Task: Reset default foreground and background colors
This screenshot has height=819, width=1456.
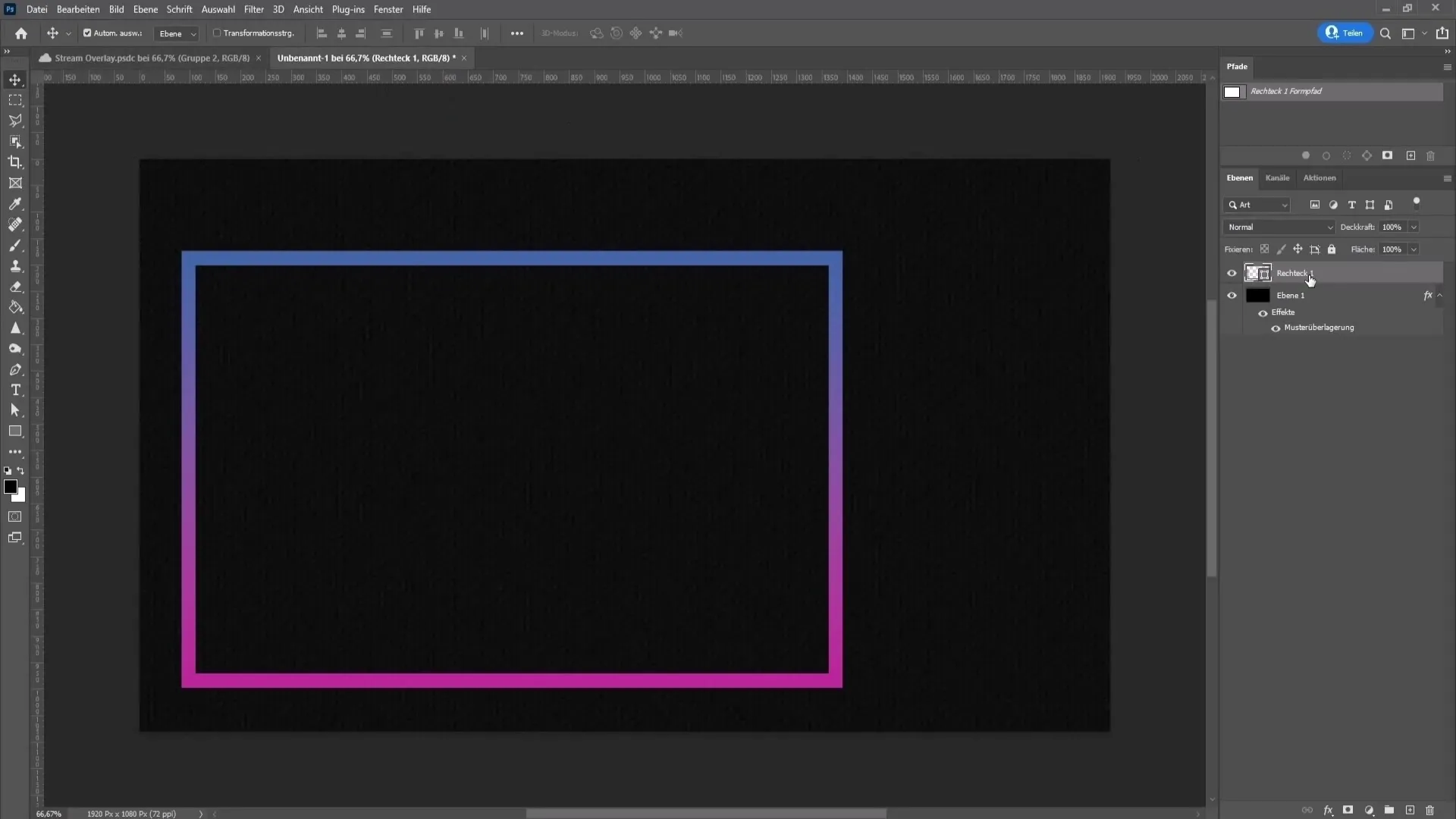Action: tap(8, 471)
